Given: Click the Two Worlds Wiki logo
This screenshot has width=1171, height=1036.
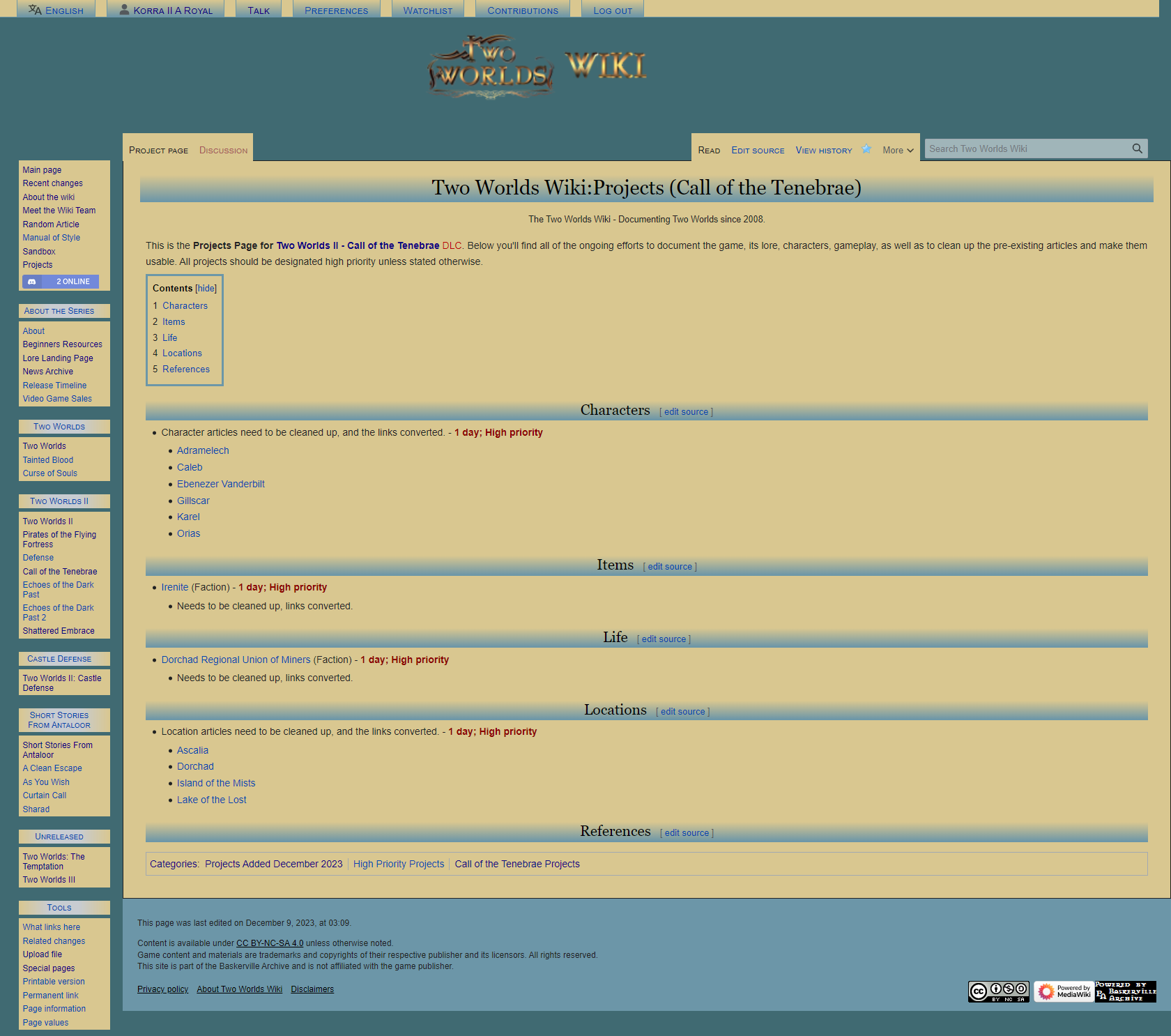Looking at the screenshot, I should click(x=537, y=67).
